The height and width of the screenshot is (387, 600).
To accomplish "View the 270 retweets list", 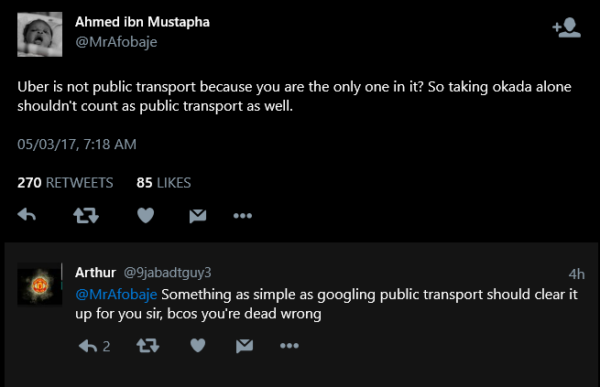I will [65, 183].
